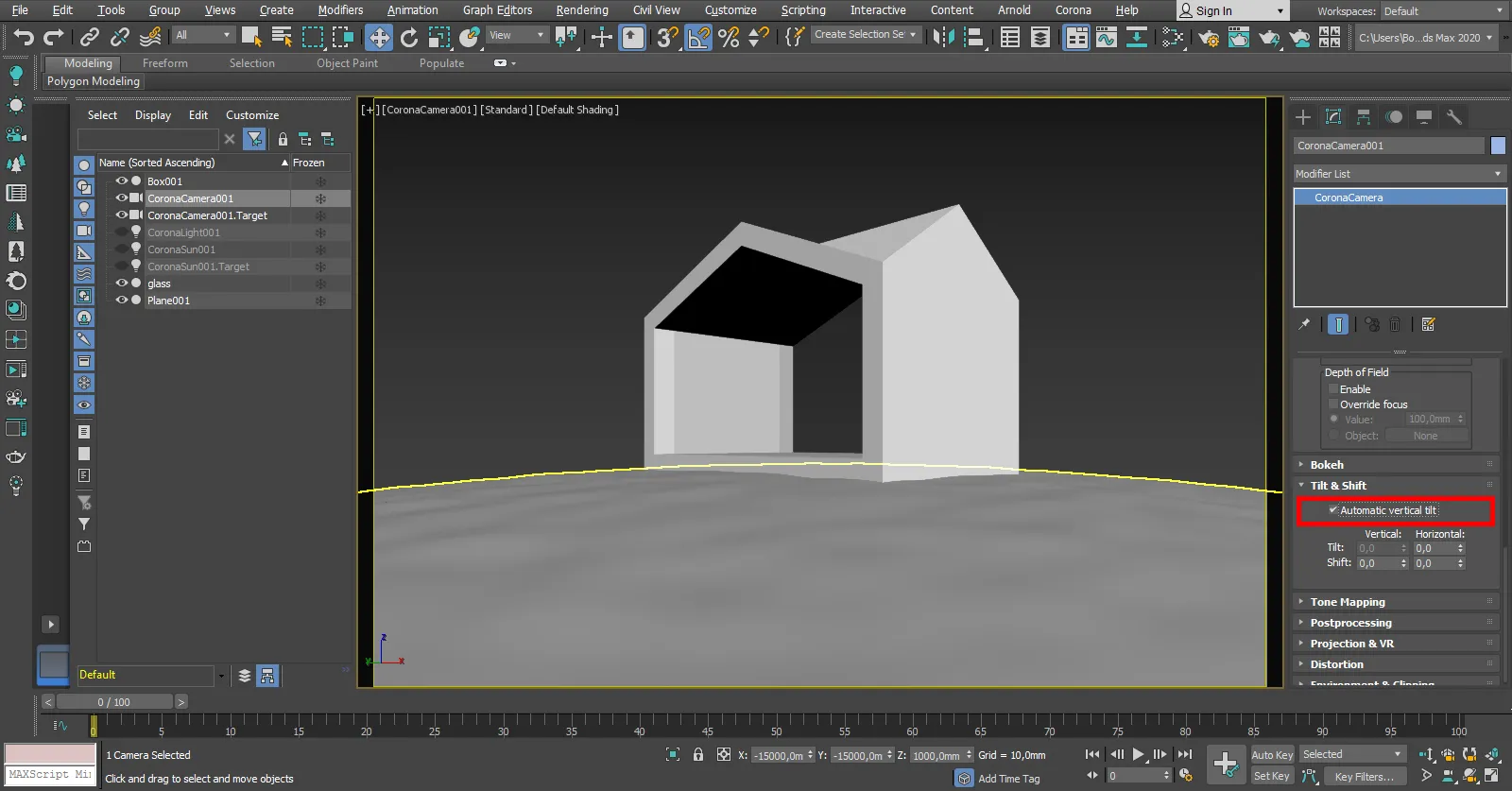This screenshot has height=791, width=1512.
Task: Click the Play Animation button
Action: (x=1138, y=754)
